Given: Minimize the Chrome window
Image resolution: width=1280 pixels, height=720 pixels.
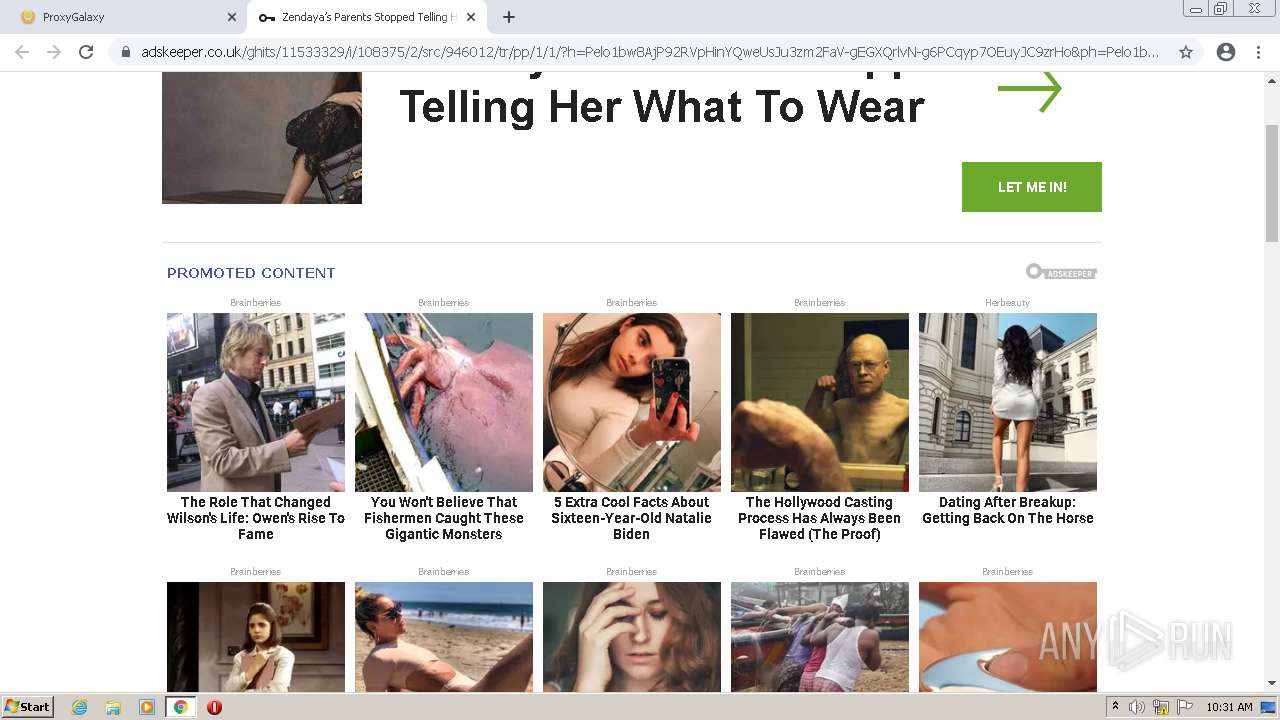Looking at the screenshot, I should tap(1196, 9).
